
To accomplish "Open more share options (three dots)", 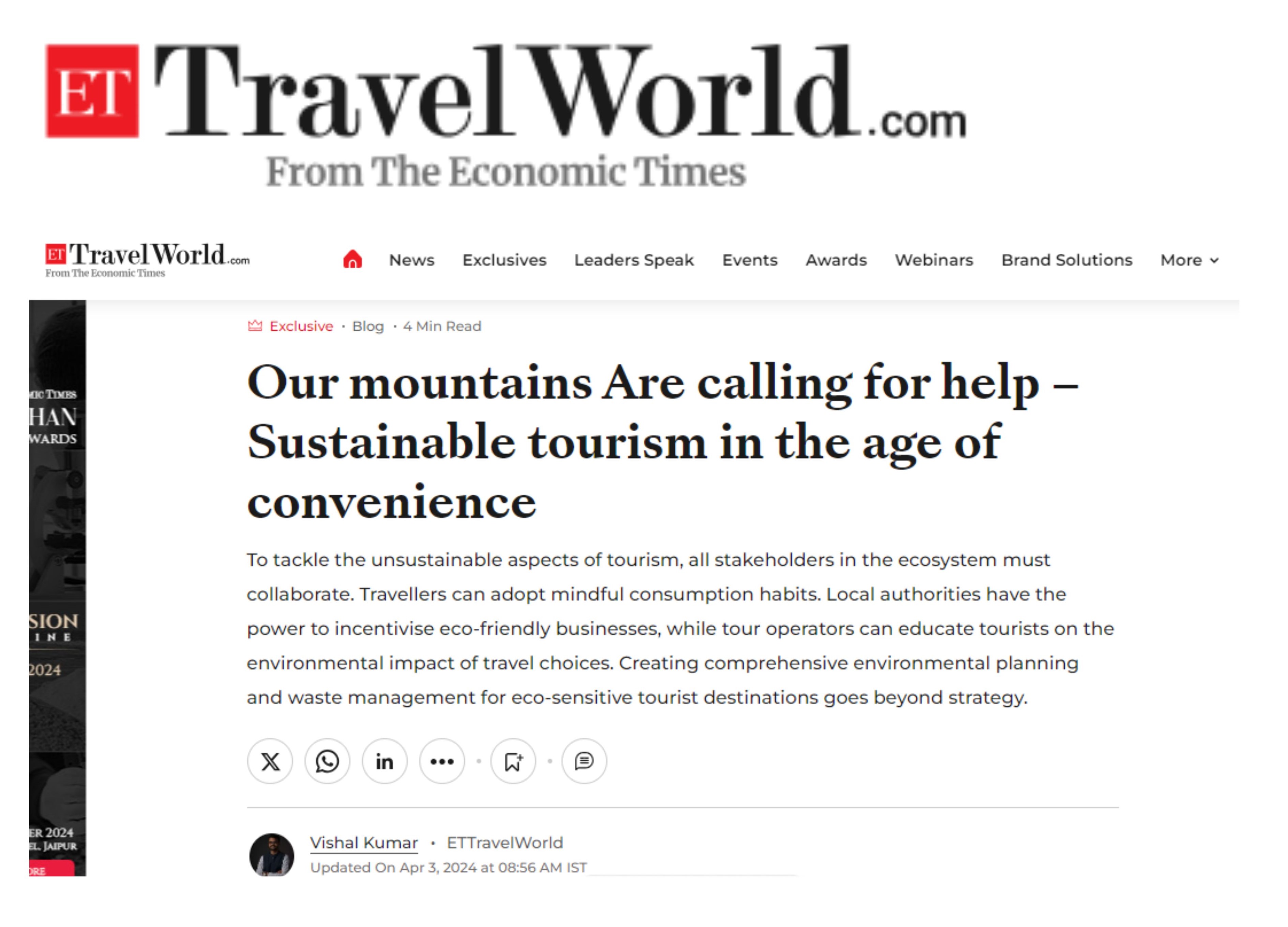I will tap(443, 761).
